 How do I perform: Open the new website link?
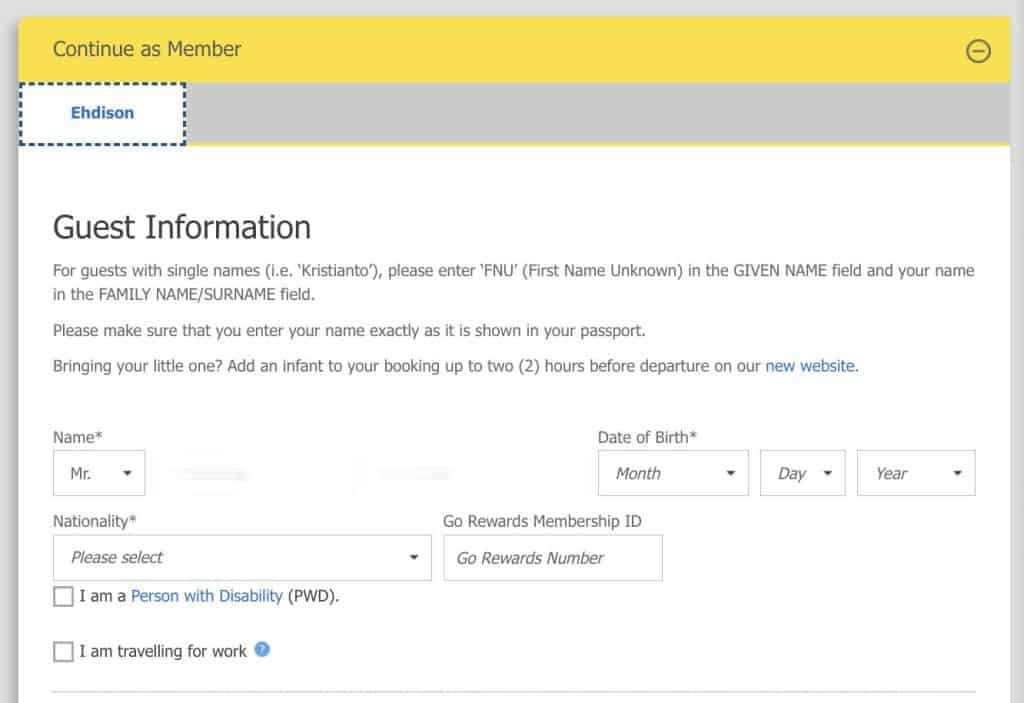click(x=810, y=366)
